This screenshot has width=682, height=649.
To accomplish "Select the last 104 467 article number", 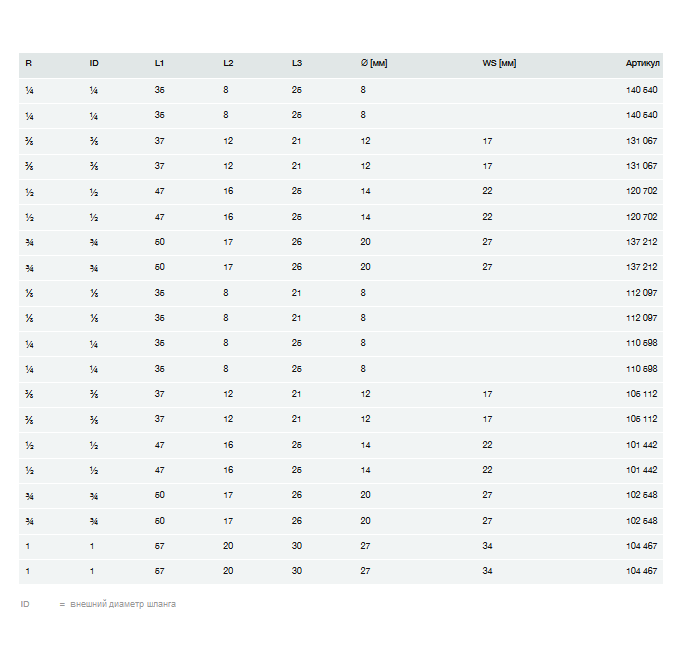I will [x=641, y=571].
